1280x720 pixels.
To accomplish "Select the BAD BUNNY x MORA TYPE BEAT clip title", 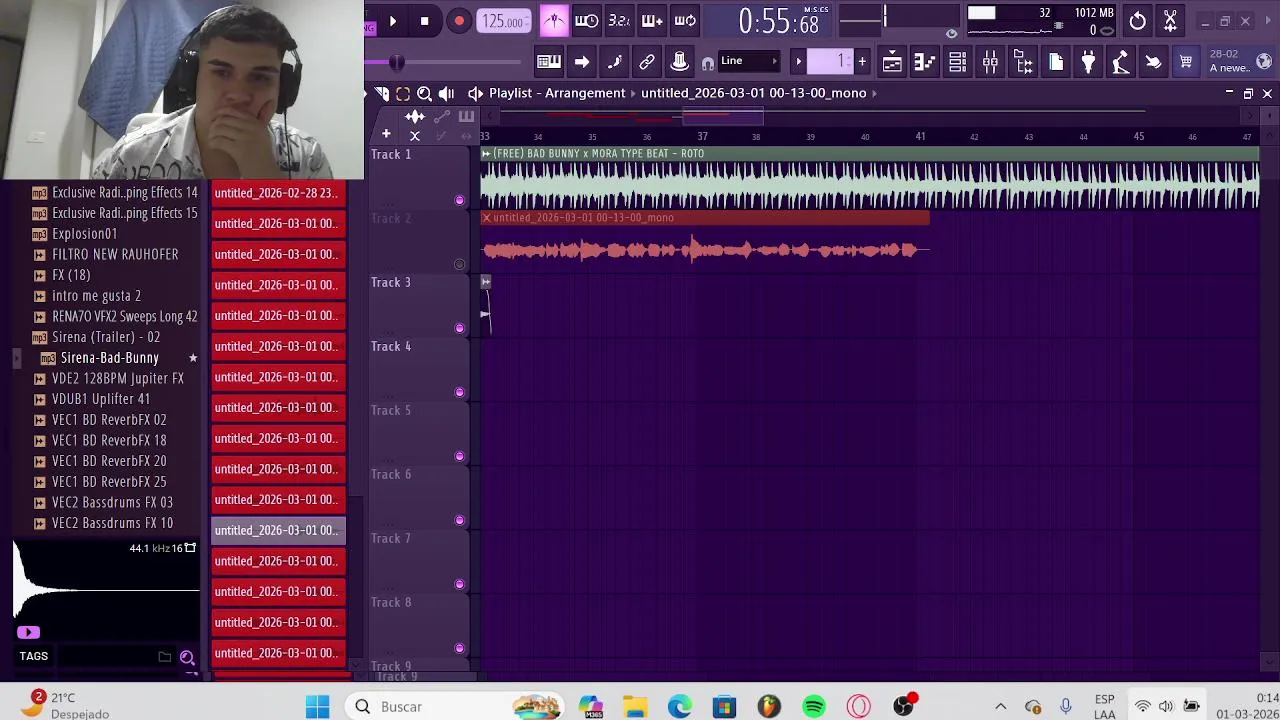I will coord(598,153).
